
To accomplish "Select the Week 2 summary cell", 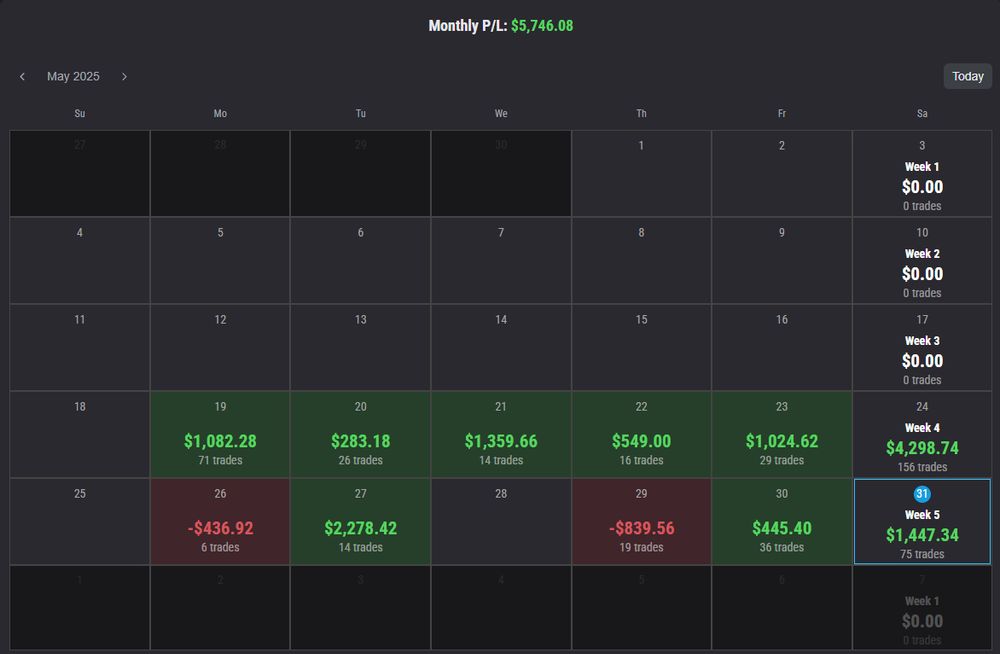I will coord(922,262).
